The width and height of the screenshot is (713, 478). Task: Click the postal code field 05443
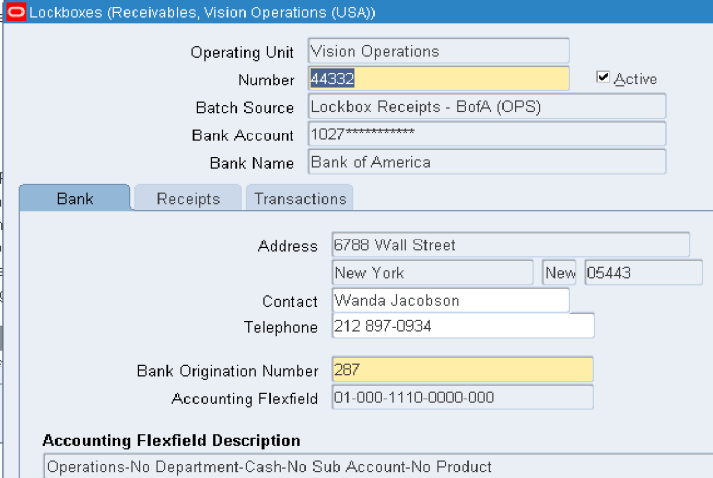643,273
